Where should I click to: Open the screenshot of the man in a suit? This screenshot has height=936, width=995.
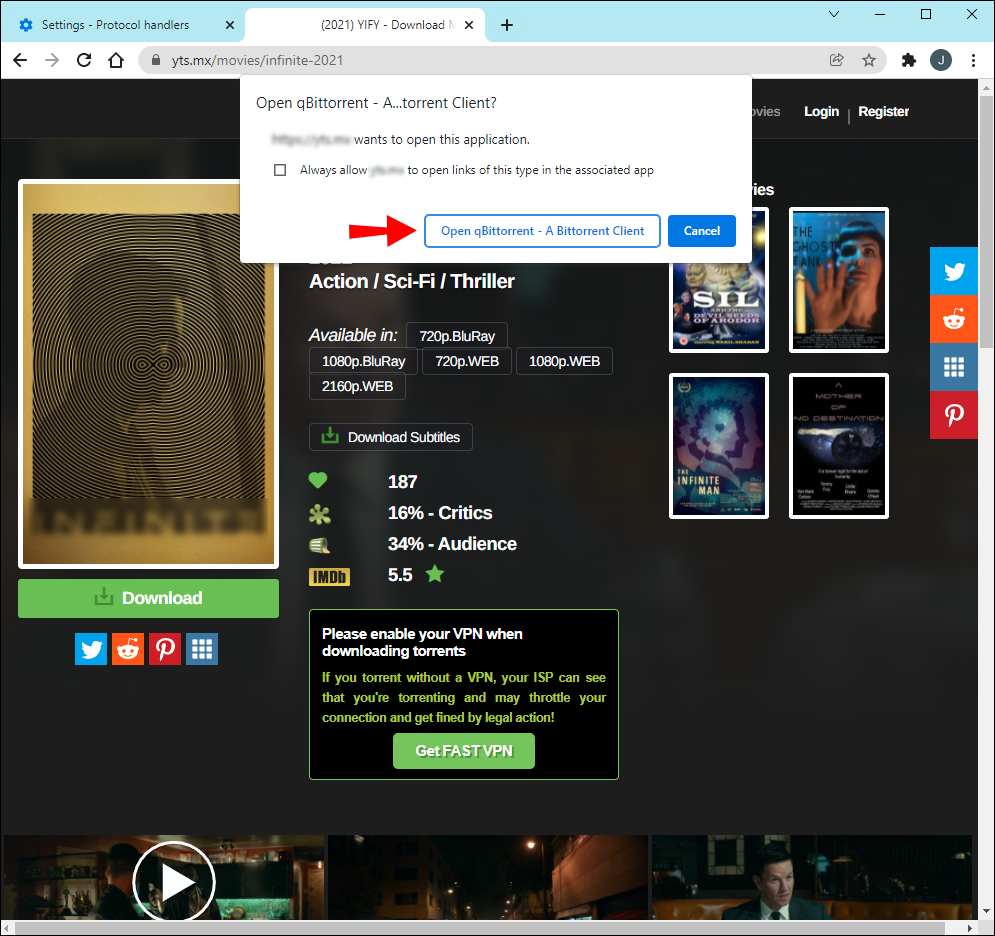[x=812, y=877]
